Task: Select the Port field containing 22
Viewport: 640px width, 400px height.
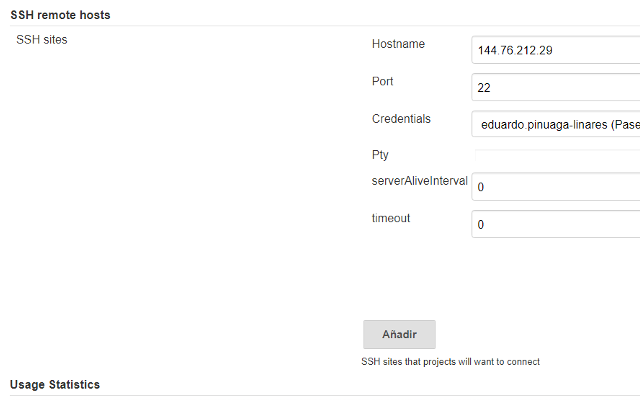Action: point(556,87)
